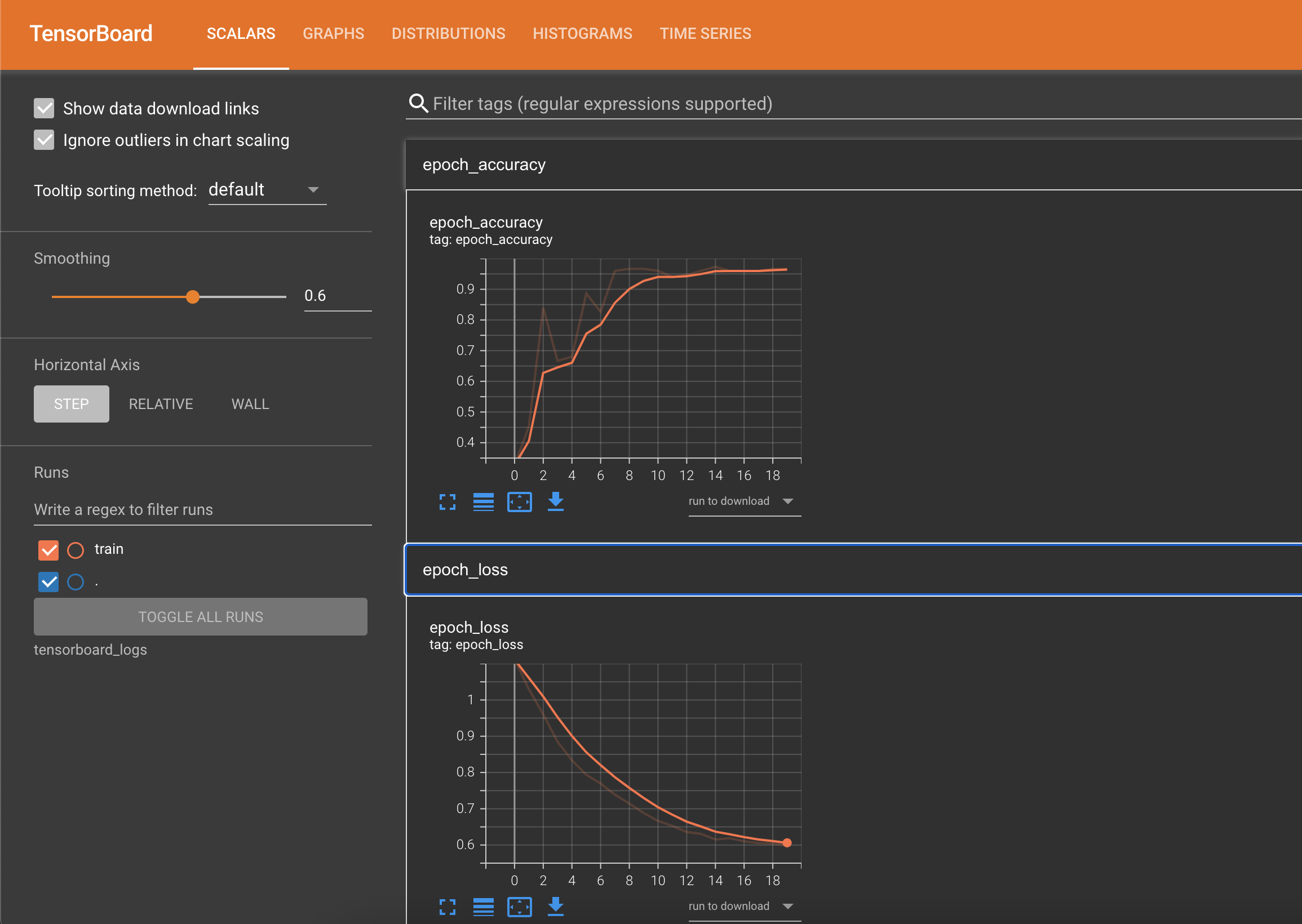Switch to the GRAPHS tab
Viewport: 1302px width, 924px height.
334,34
